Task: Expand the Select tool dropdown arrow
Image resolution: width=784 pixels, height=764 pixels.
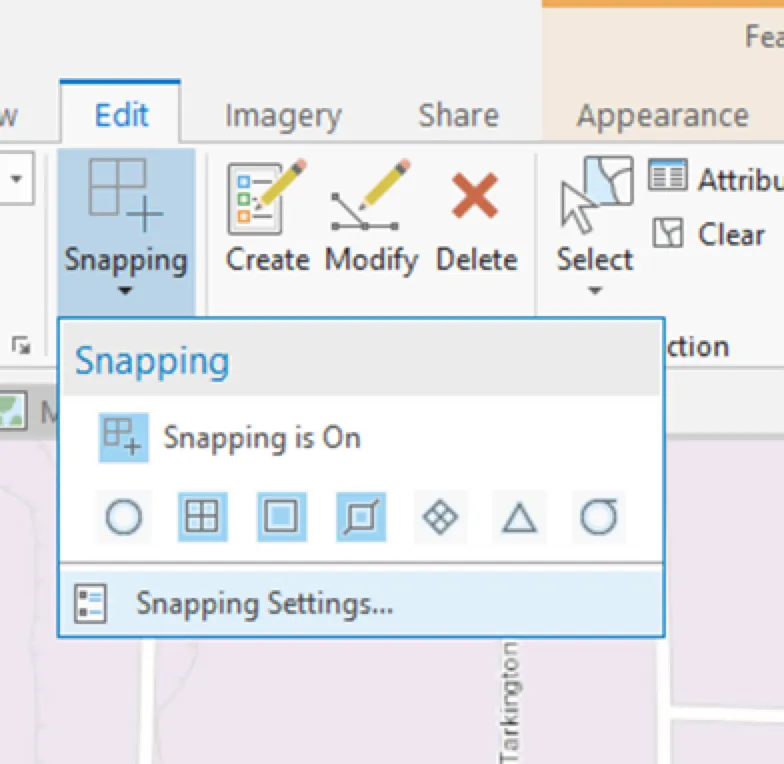Action: pos(594,290)
